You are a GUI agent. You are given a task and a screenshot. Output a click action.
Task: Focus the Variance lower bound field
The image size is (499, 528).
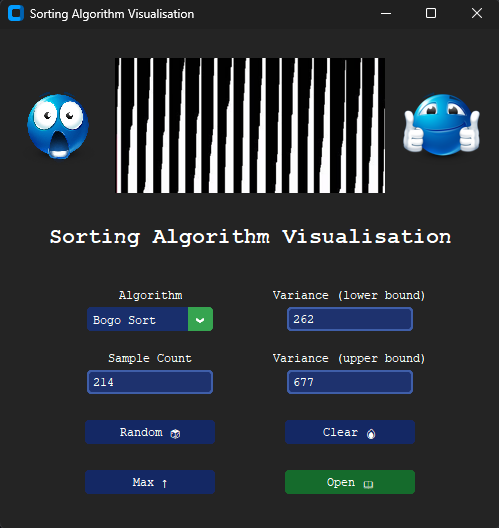click(350, 319)
